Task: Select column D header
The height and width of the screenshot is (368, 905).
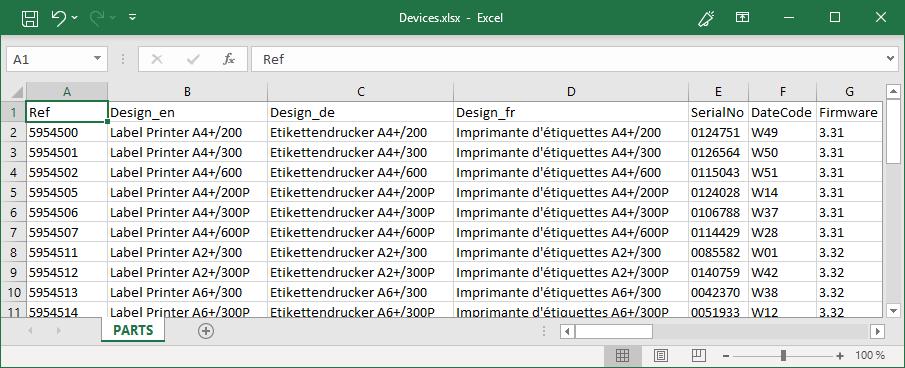Action: point(571,92)
